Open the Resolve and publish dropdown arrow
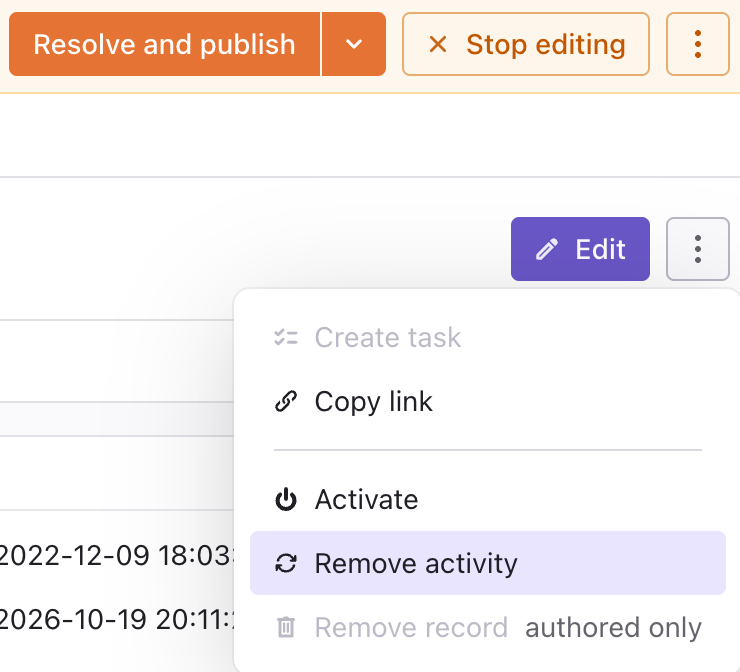The height and width of the screenshot is (672, 740). [x=354, y=44]
